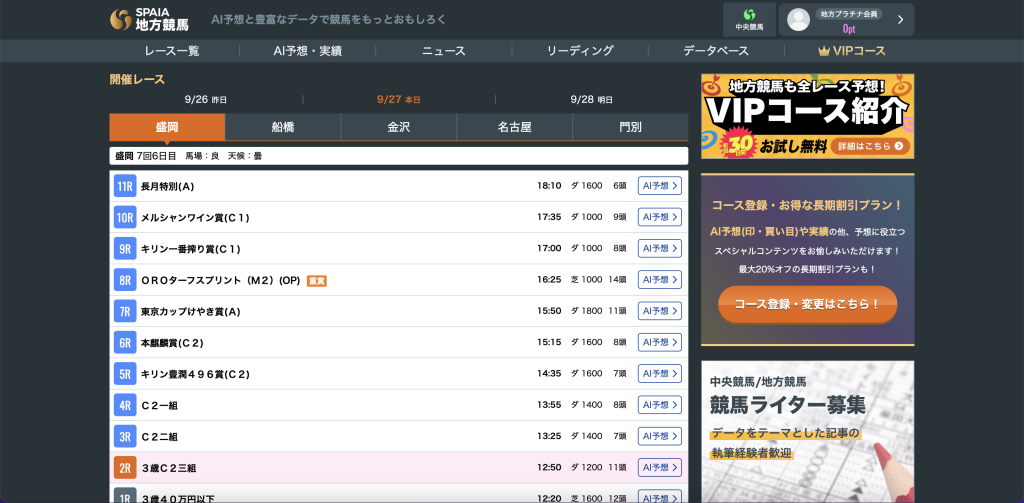1024x503 pixels.
Task: Select the 9/26 昨日 date
Action: 206,100
